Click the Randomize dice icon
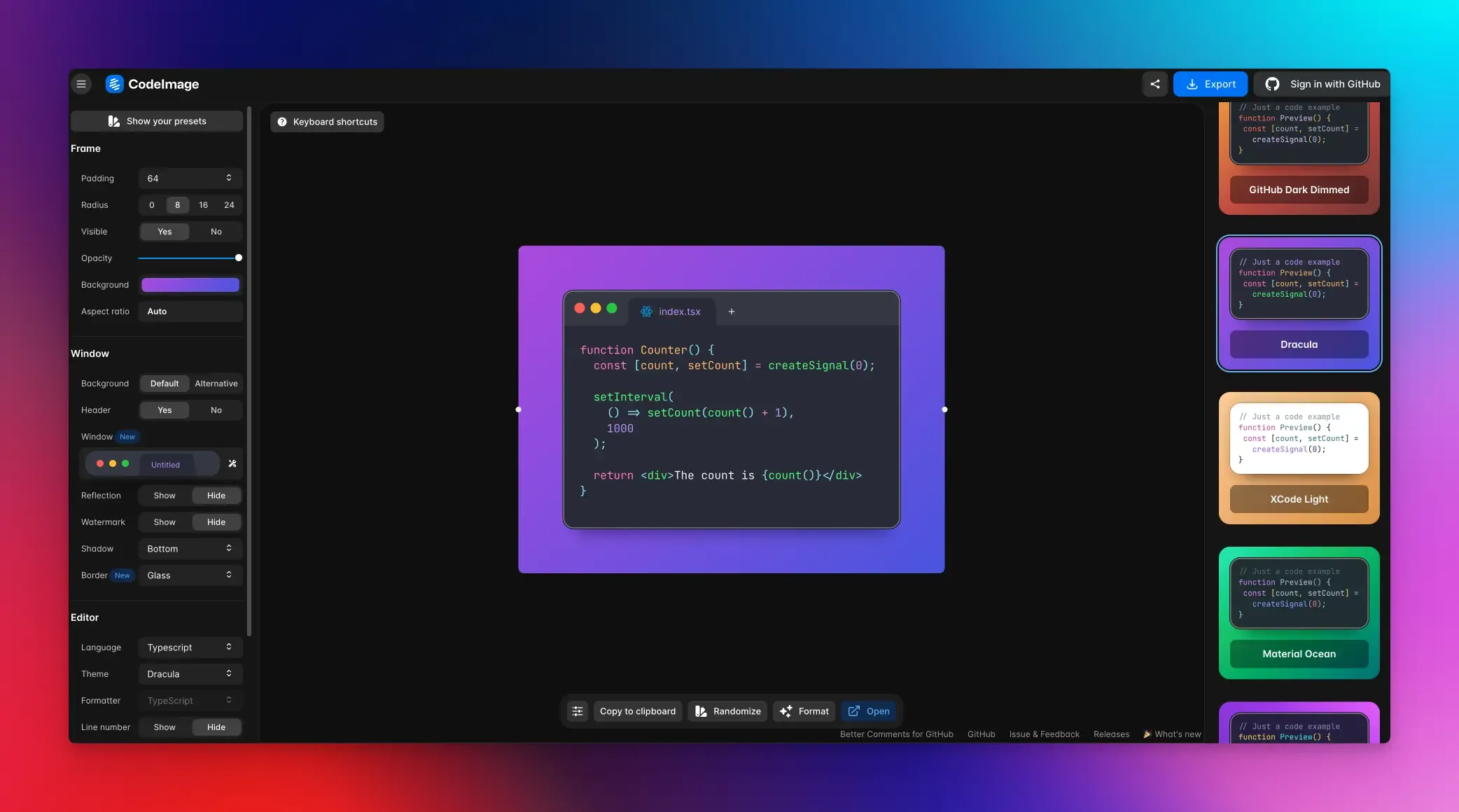The image size is (1459, 812). (701, 710)
